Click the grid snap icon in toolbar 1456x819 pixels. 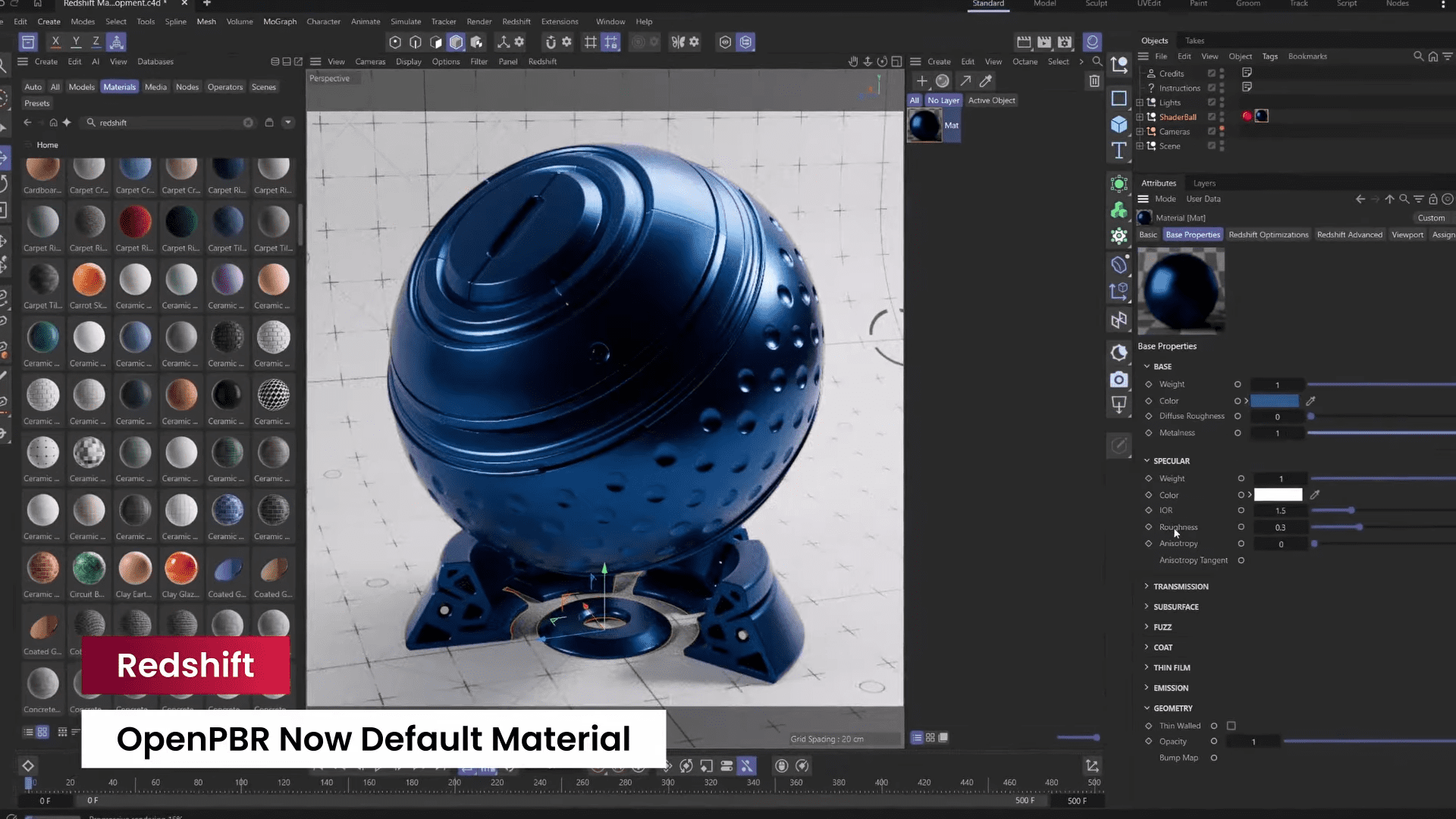tap(591, 42)
